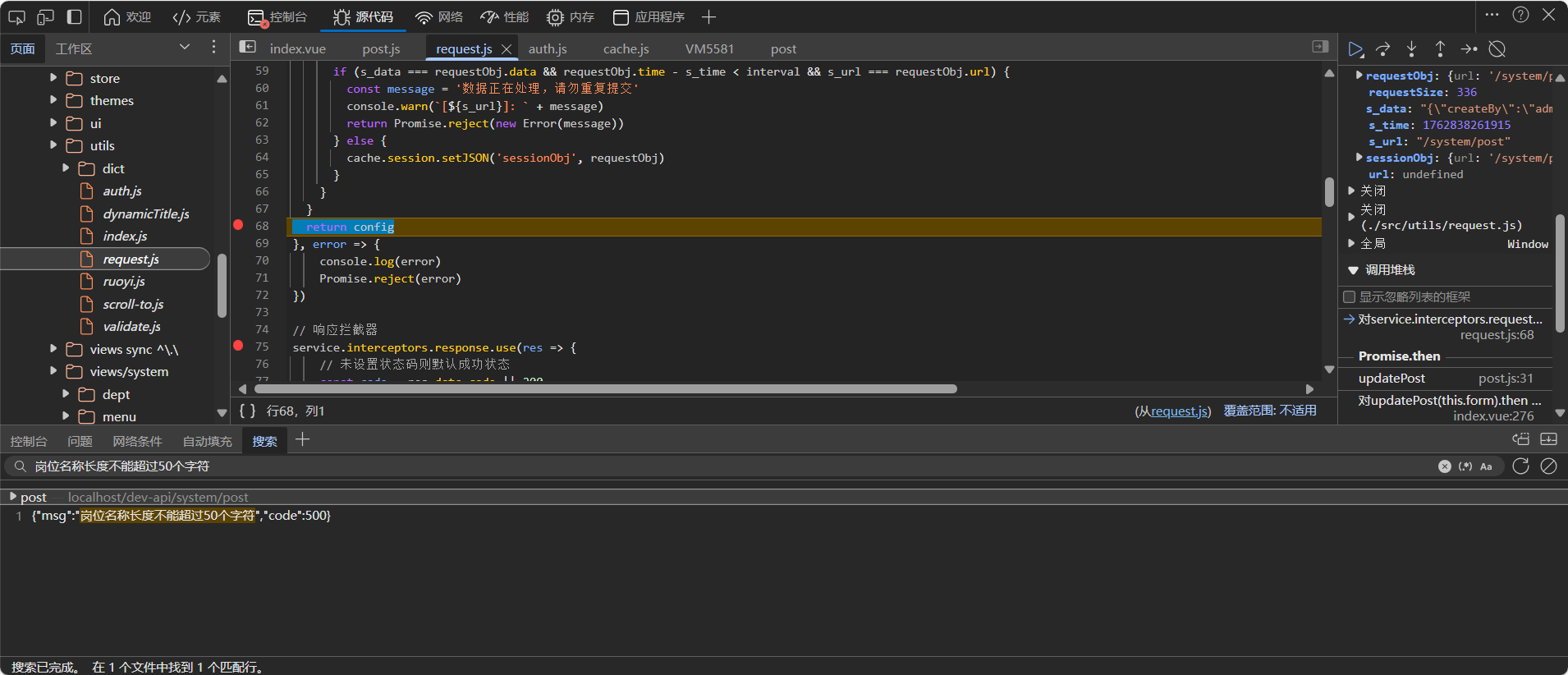1568x675 pixels.
Task: Pretty print the source with braces icon
Action: point(248,411)
